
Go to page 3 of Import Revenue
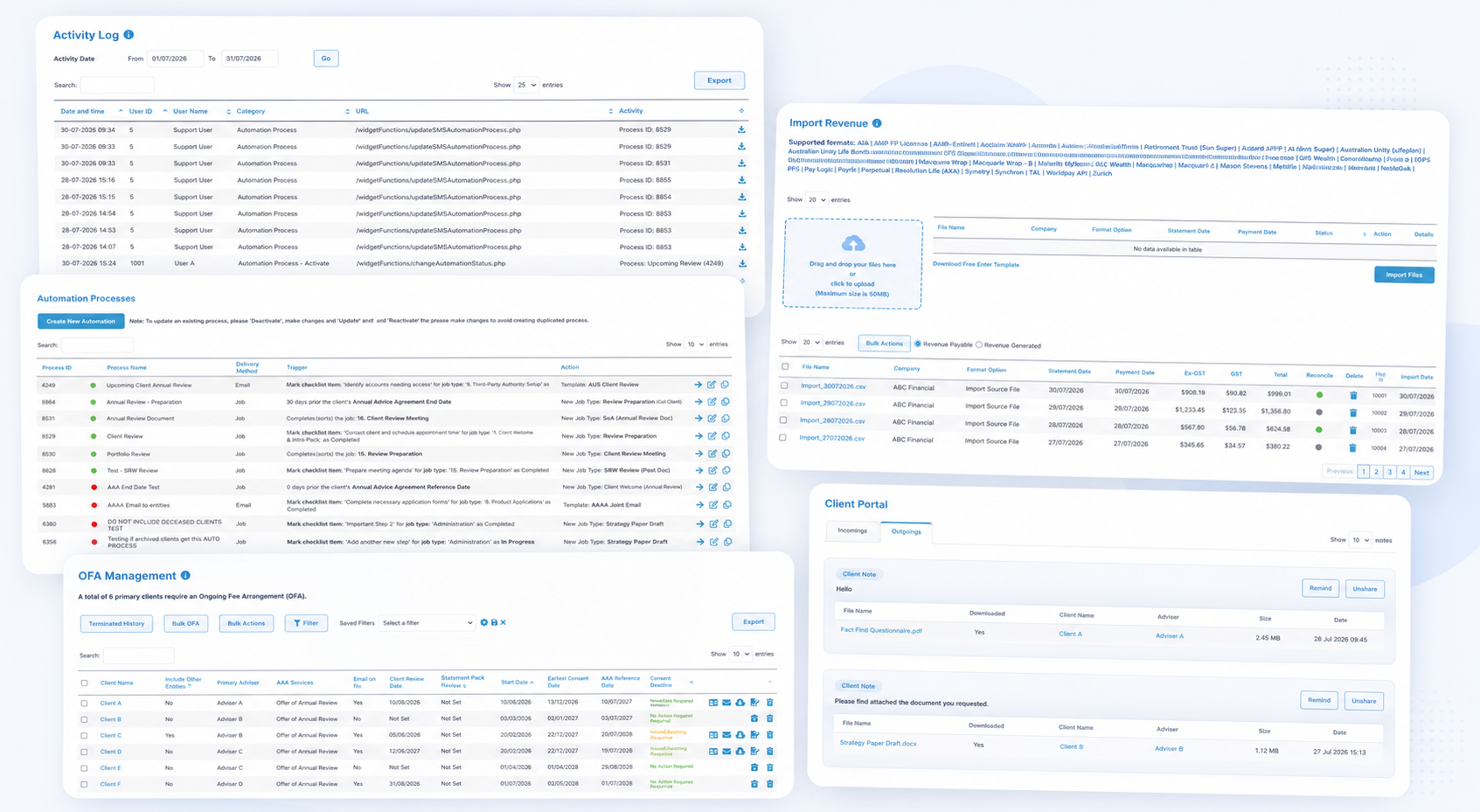[x=1390, y=472]
